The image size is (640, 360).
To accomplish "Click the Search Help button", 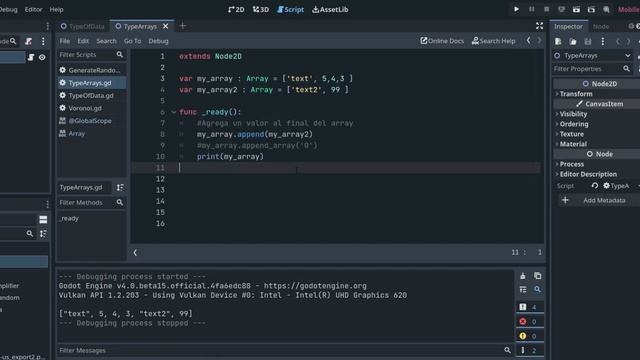I will (x=493, y=41).
